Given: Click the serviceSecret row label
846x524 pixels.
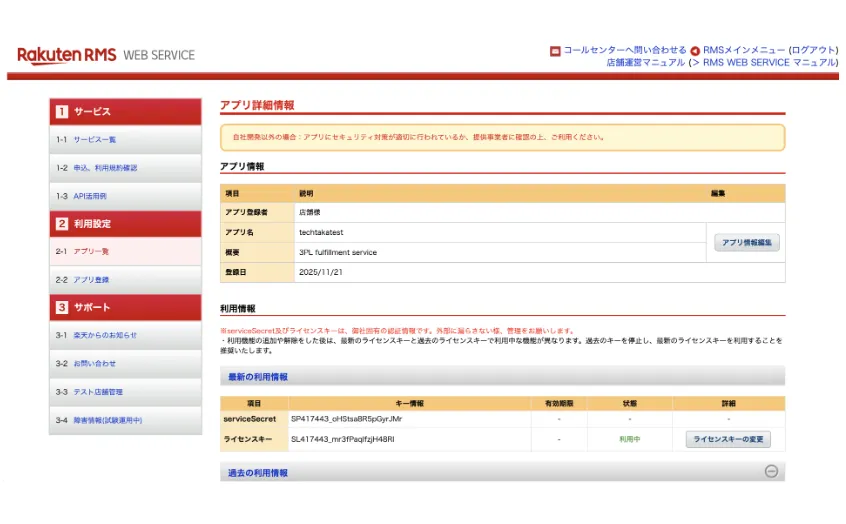Looking at the screenshot, I should click(249, 419).
